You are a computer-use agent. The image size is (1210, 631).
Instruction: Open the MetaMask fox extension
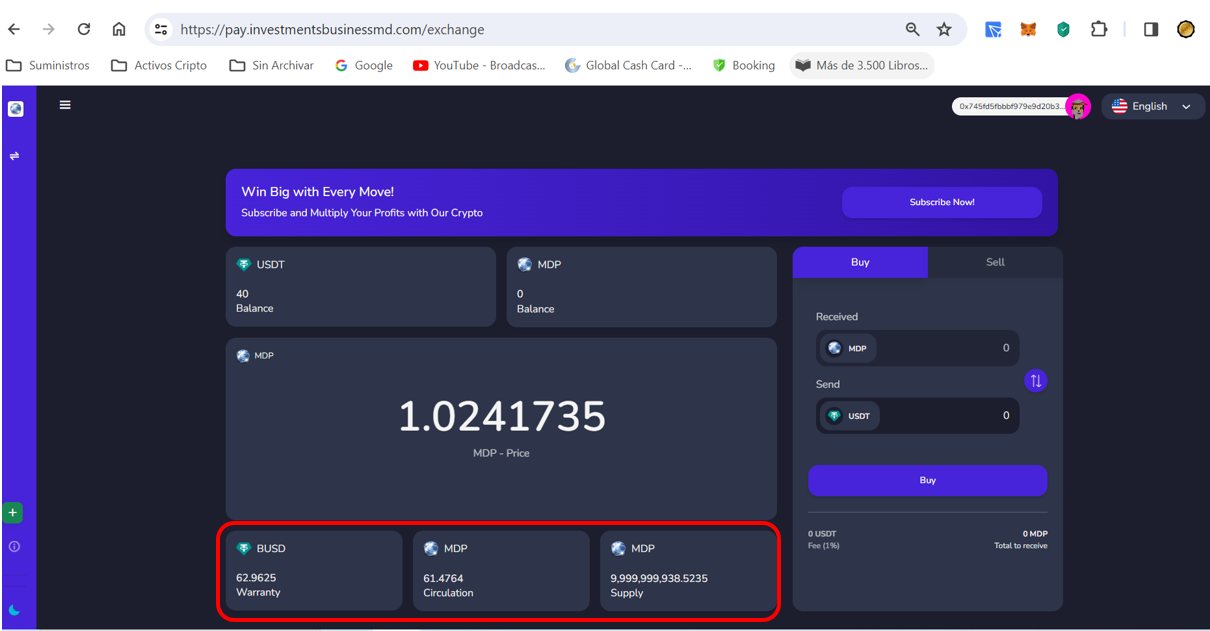1028,30
